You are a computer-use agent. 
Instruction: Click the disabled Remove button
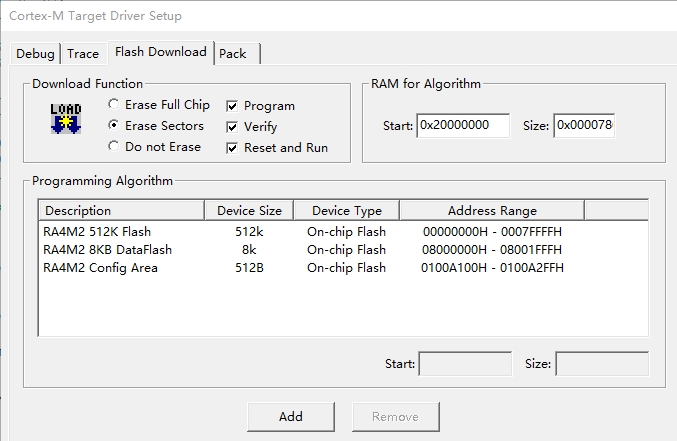coord(395,417)
